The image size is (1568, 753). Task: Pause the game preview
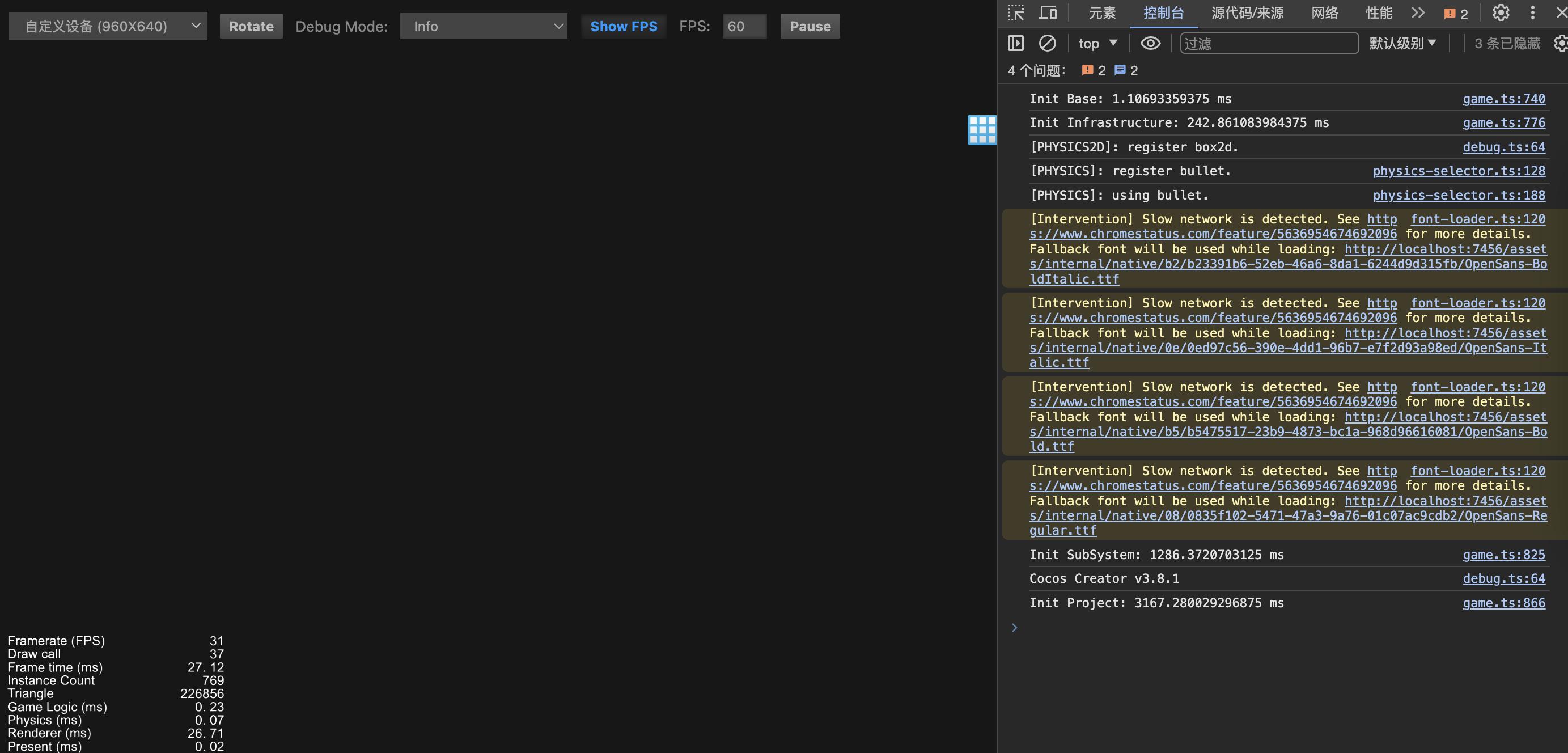[x=810, y=26]
